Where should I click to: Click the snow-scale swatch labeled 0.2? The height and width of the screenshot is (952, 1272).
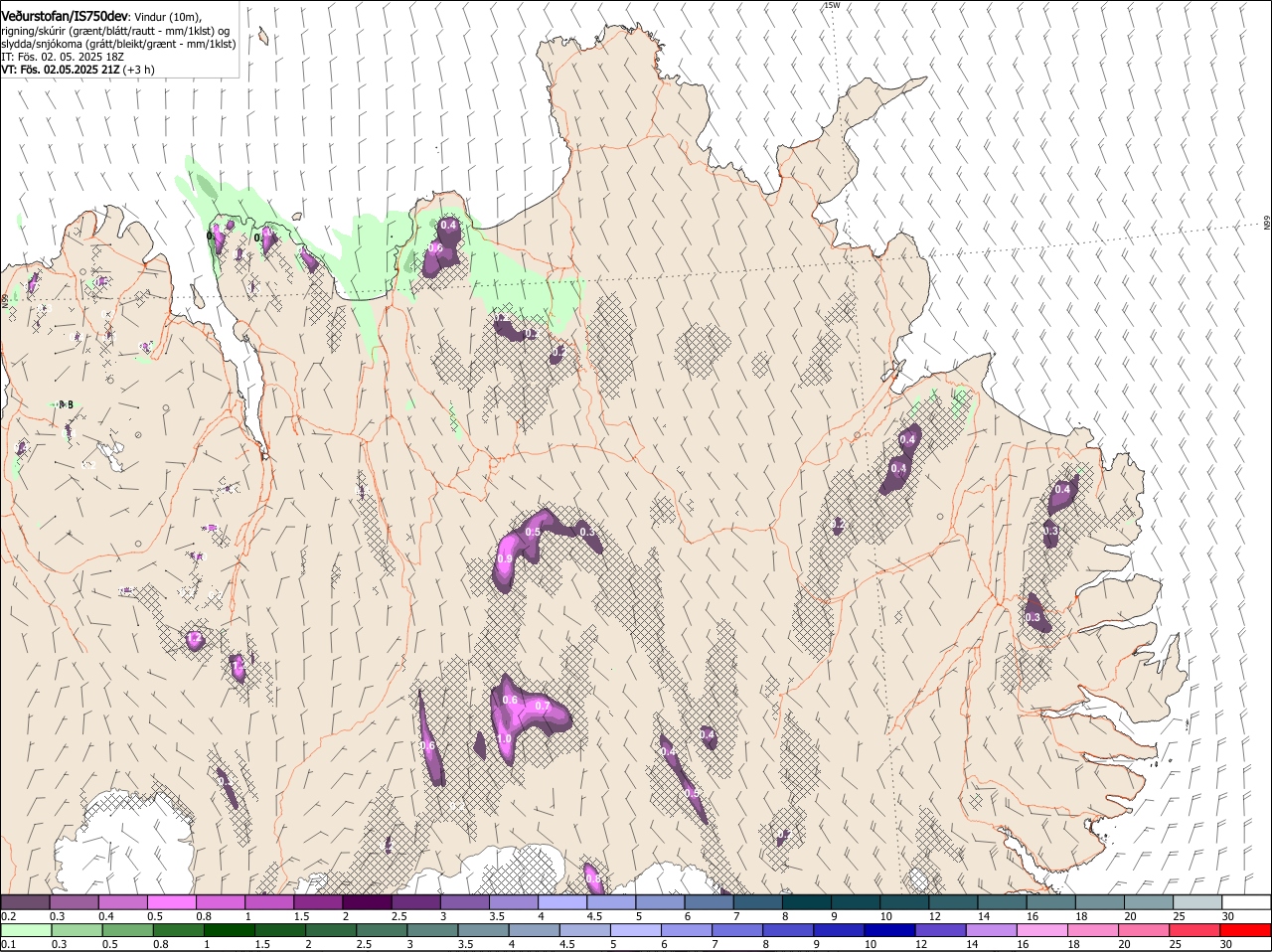[x=25, y=901]
